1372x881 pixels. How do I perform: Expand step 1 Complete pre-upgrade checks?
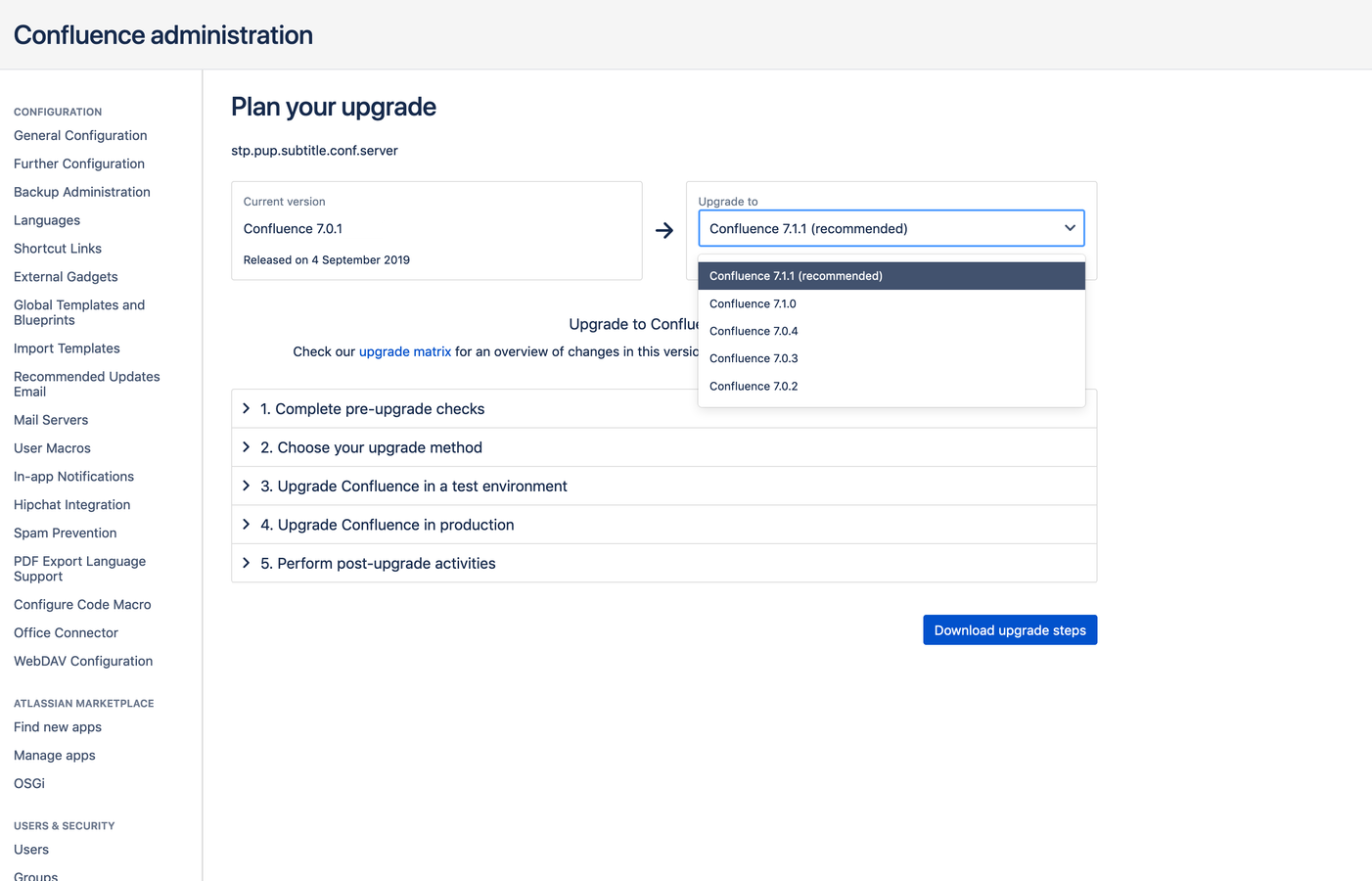click(x=663, y=409)
